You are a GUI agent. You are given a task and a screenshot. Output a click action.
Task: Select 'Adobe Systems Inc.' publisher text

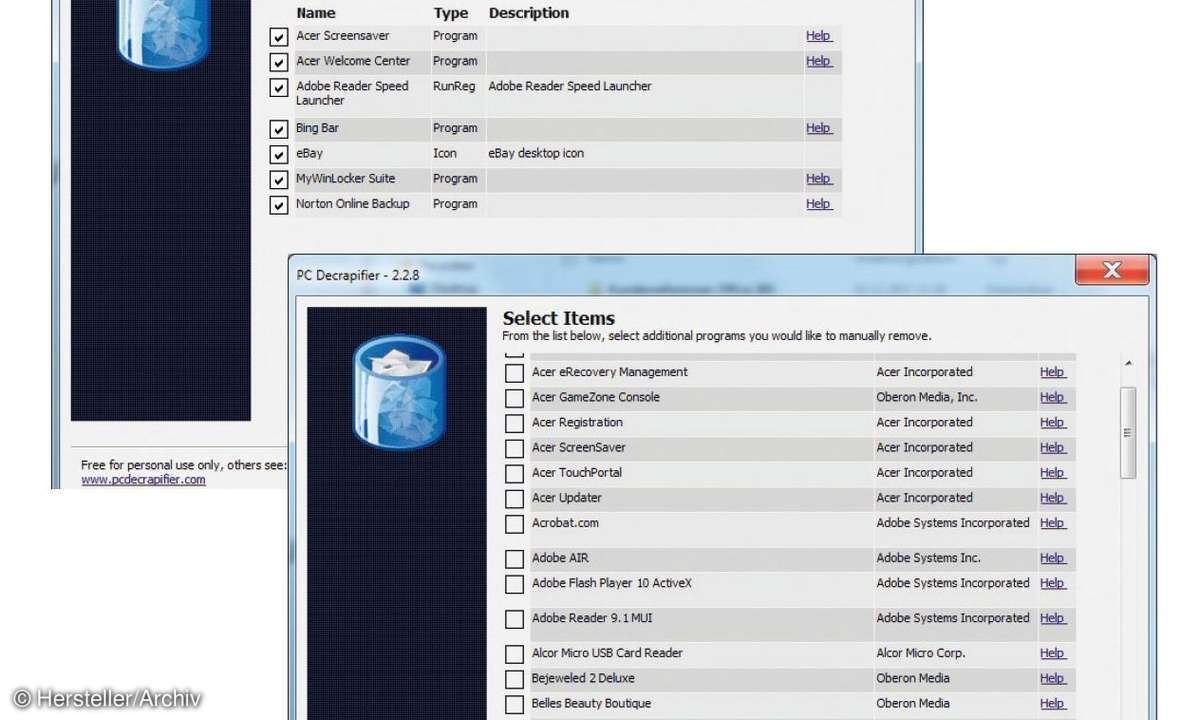(928, 557)
